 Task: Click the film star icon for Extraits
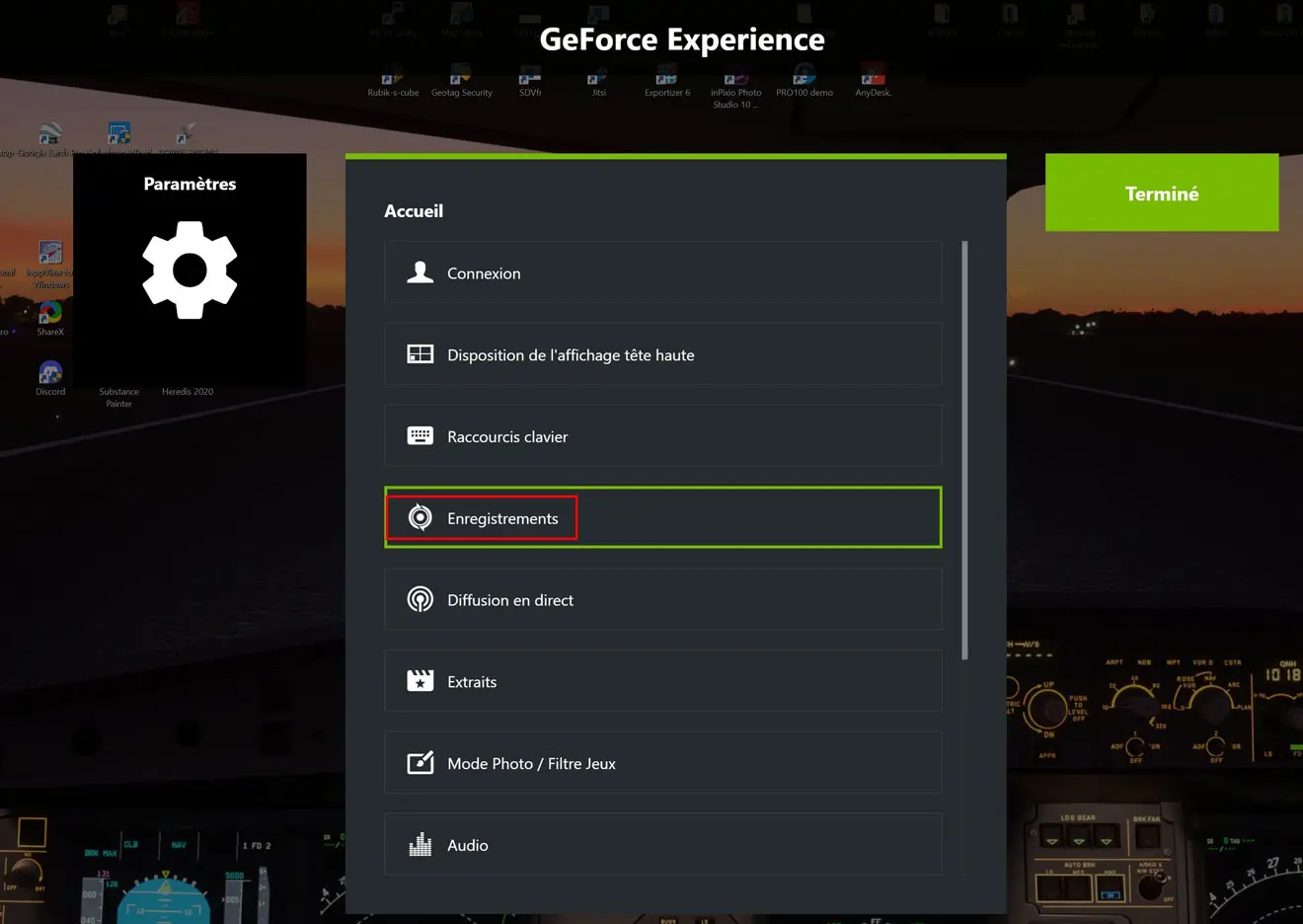(x=421, y=681)
